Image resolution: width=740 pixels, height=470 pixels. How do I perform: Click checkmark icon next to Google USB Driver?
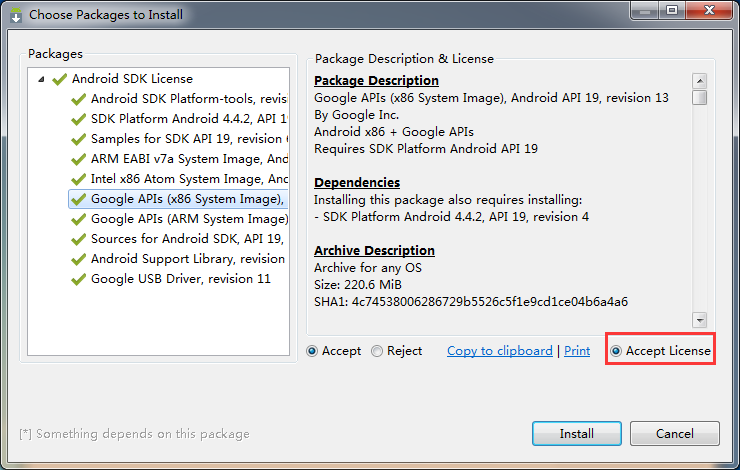click(78, 279)
